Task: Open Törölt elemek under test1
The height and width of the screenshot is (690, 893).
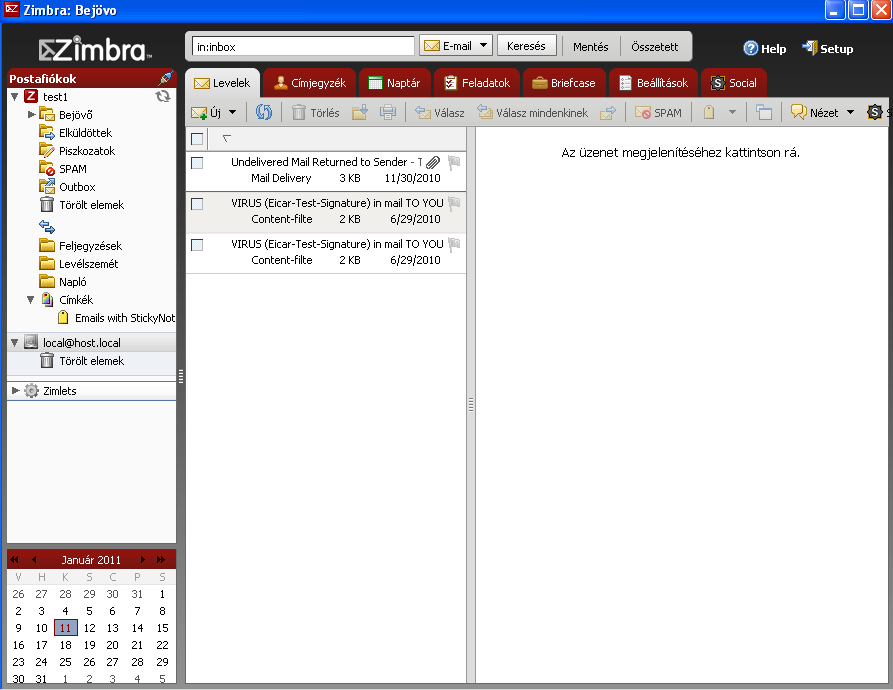Action: pos(81,205)
